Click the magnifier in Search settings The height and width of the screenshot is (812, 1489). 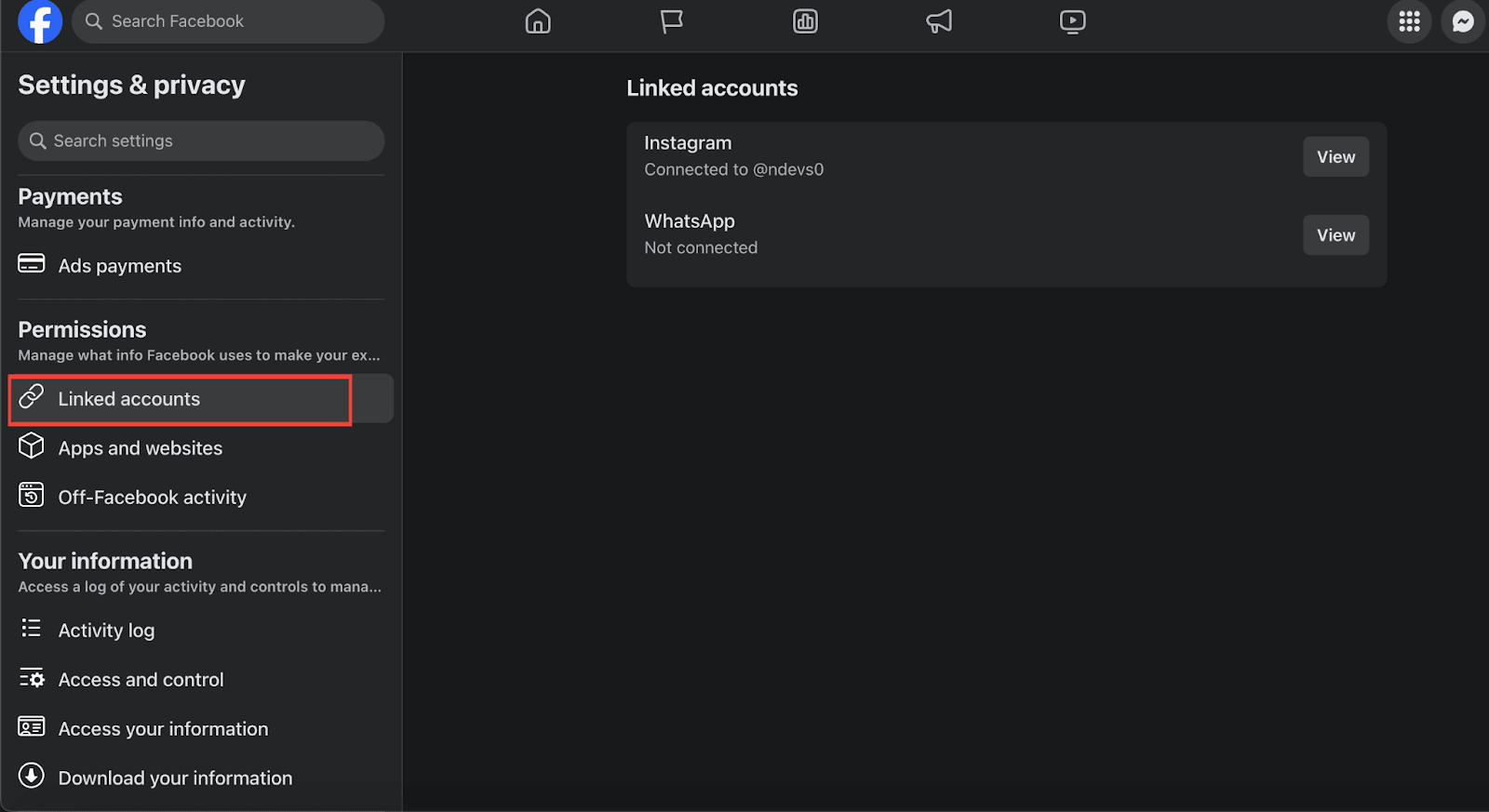[x=38, y=140]
